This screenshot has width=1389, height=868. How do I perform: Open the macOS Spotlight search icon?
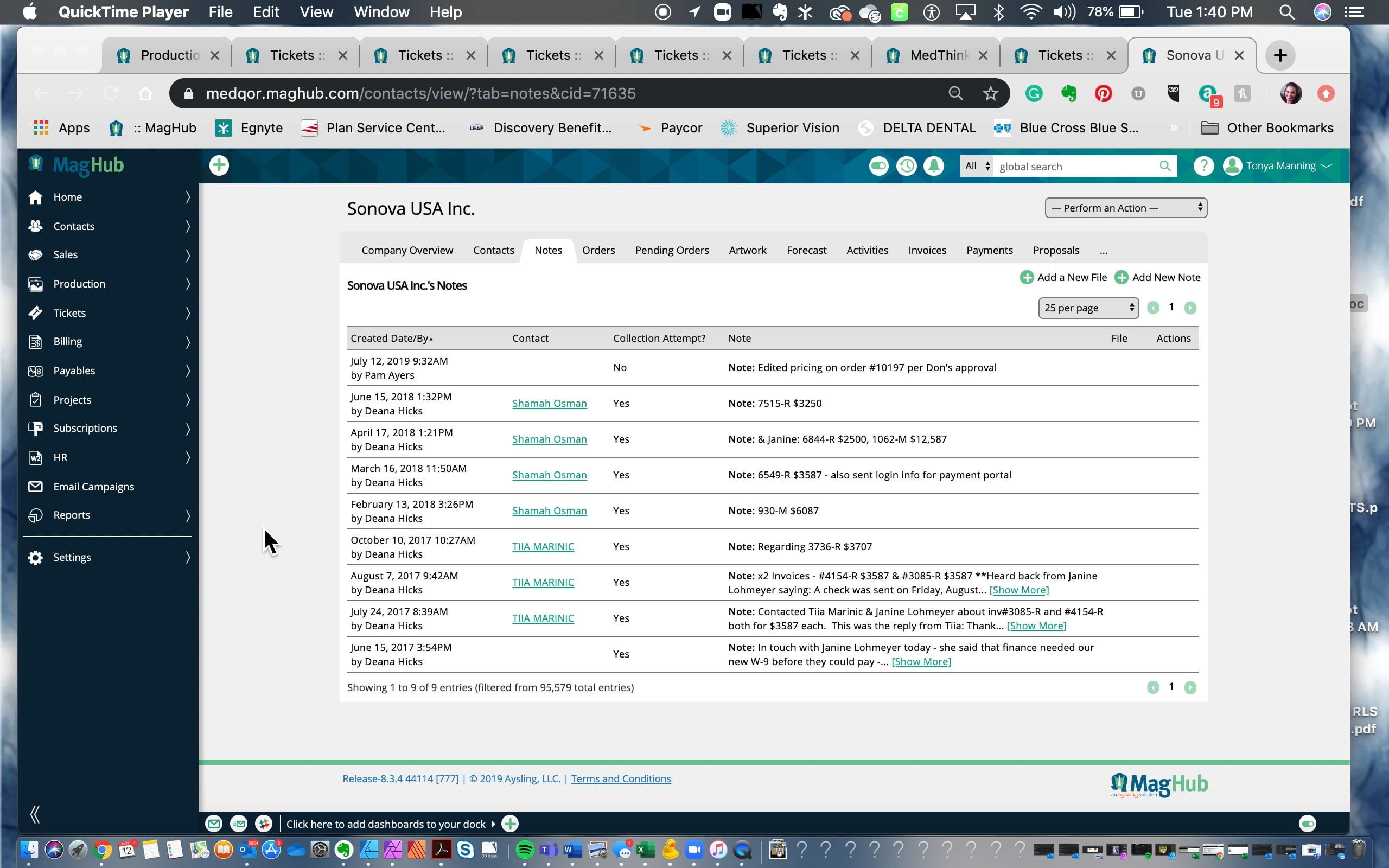click(x=1287, y=12)
